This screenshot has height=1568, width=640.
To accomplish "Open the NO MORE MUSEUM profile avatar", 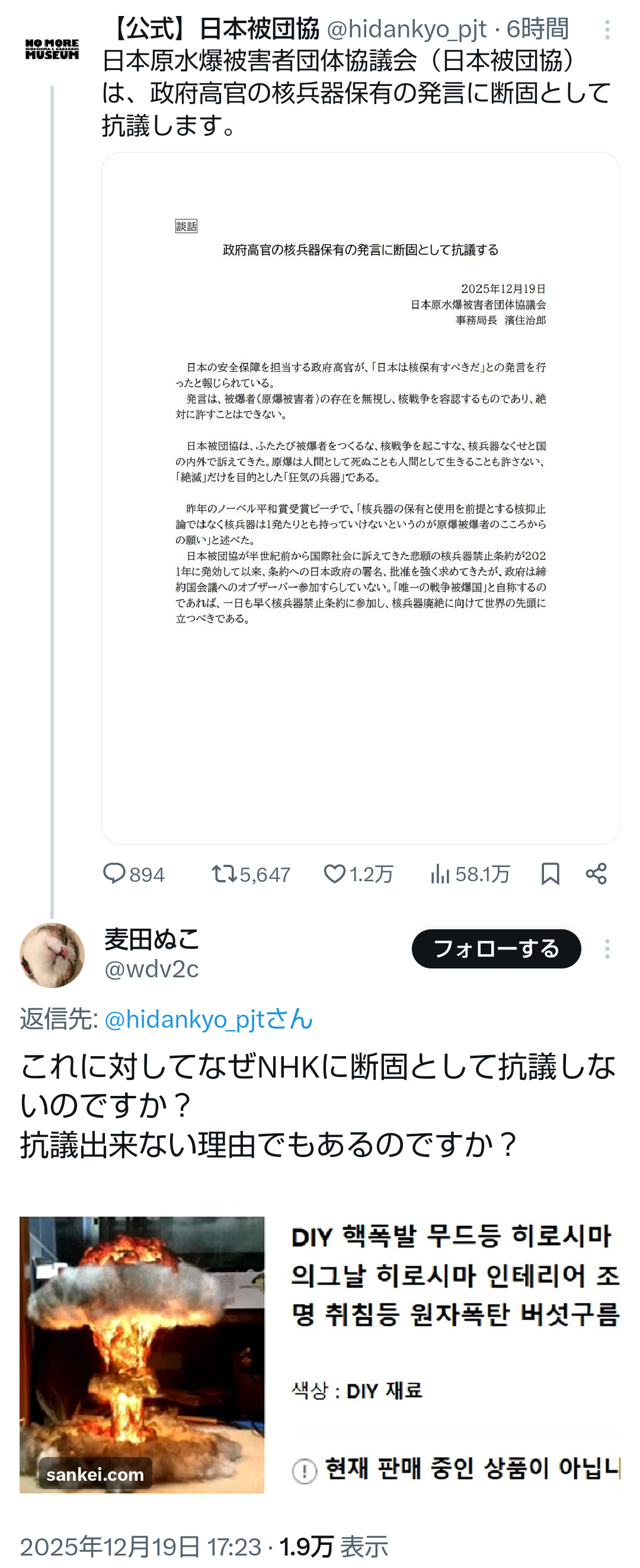I will (52, 49).
